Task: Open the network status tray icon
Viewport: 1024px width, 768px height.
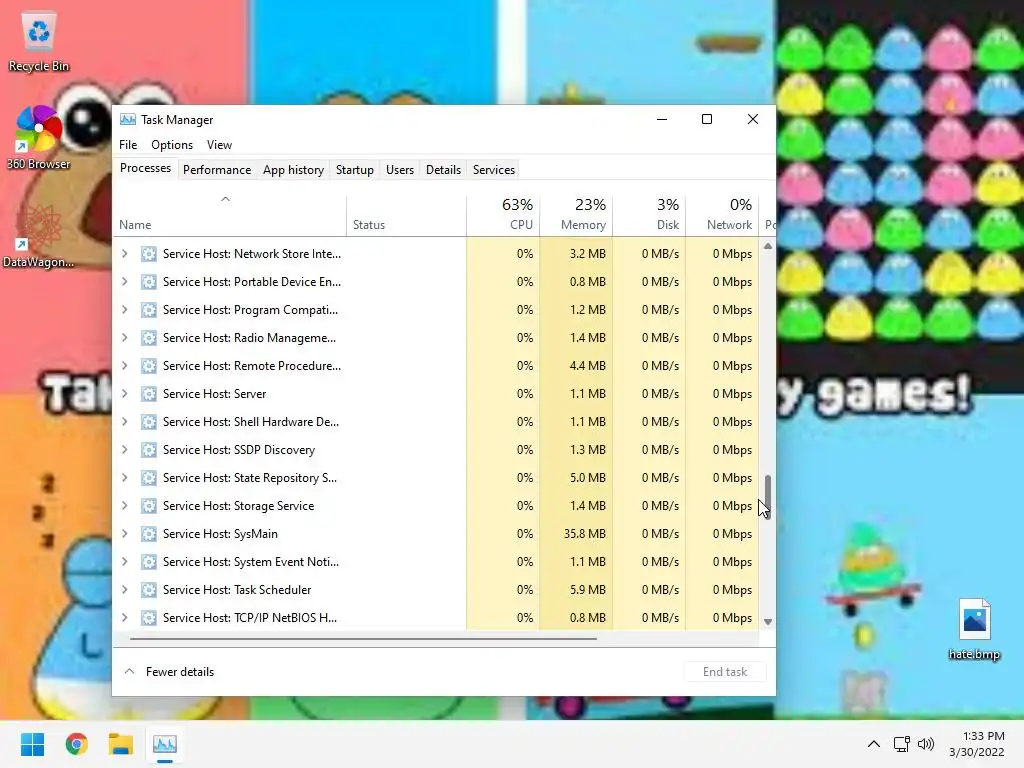Action: (902, 744)
